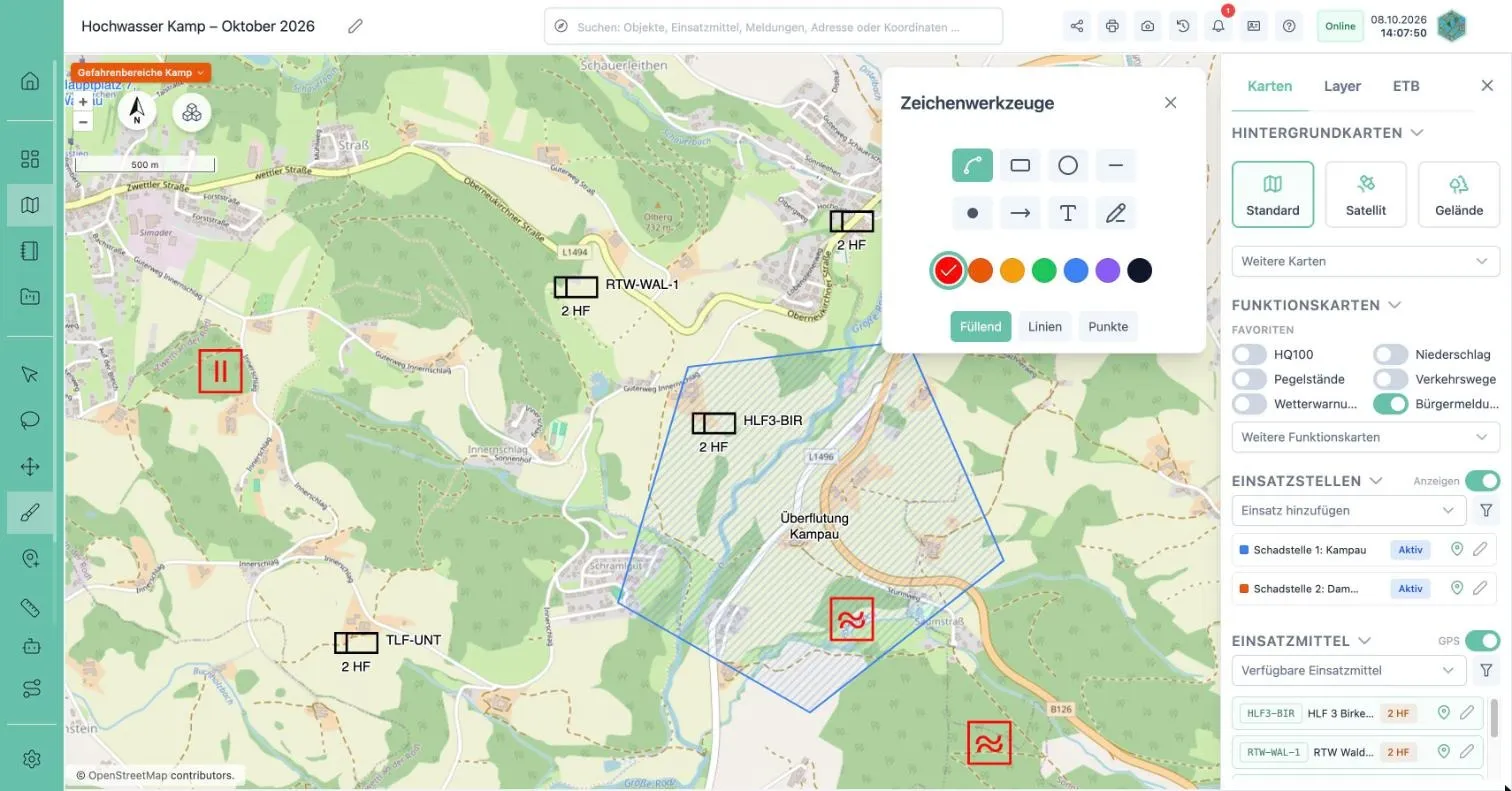Pick the green color swatch

(1044, 270)
